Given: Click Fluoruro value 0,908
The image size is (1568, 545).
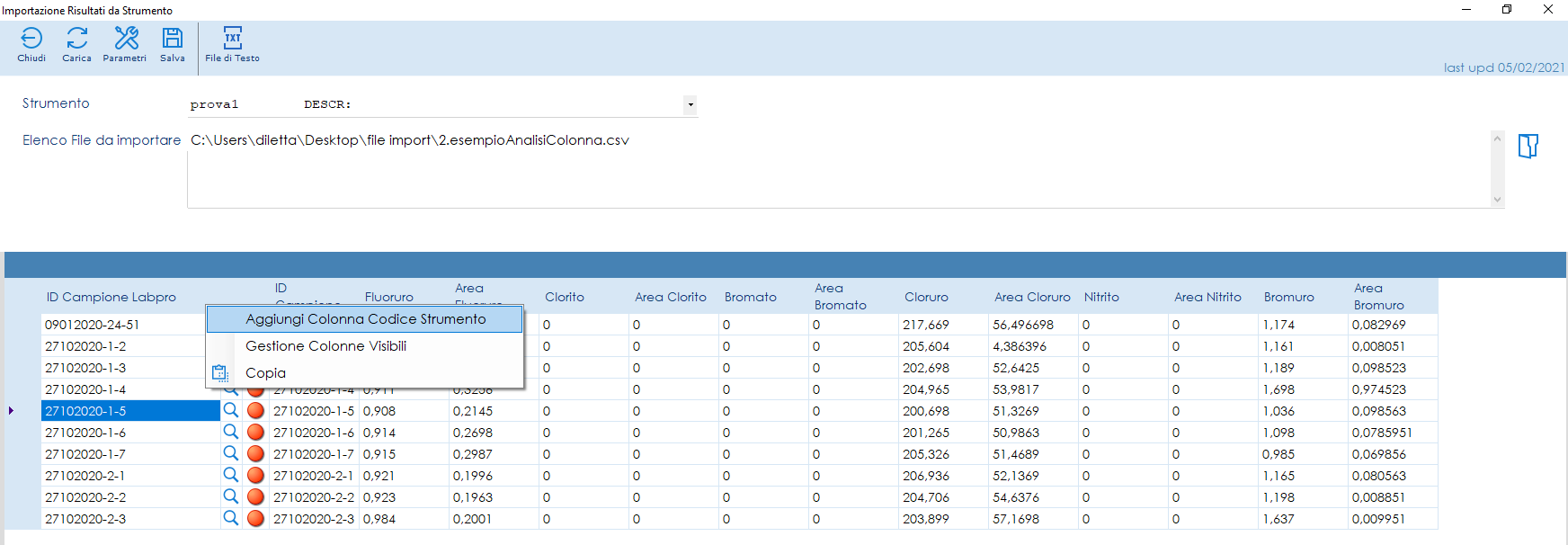Looking at the screenshot, I should [x=404, y=411].
